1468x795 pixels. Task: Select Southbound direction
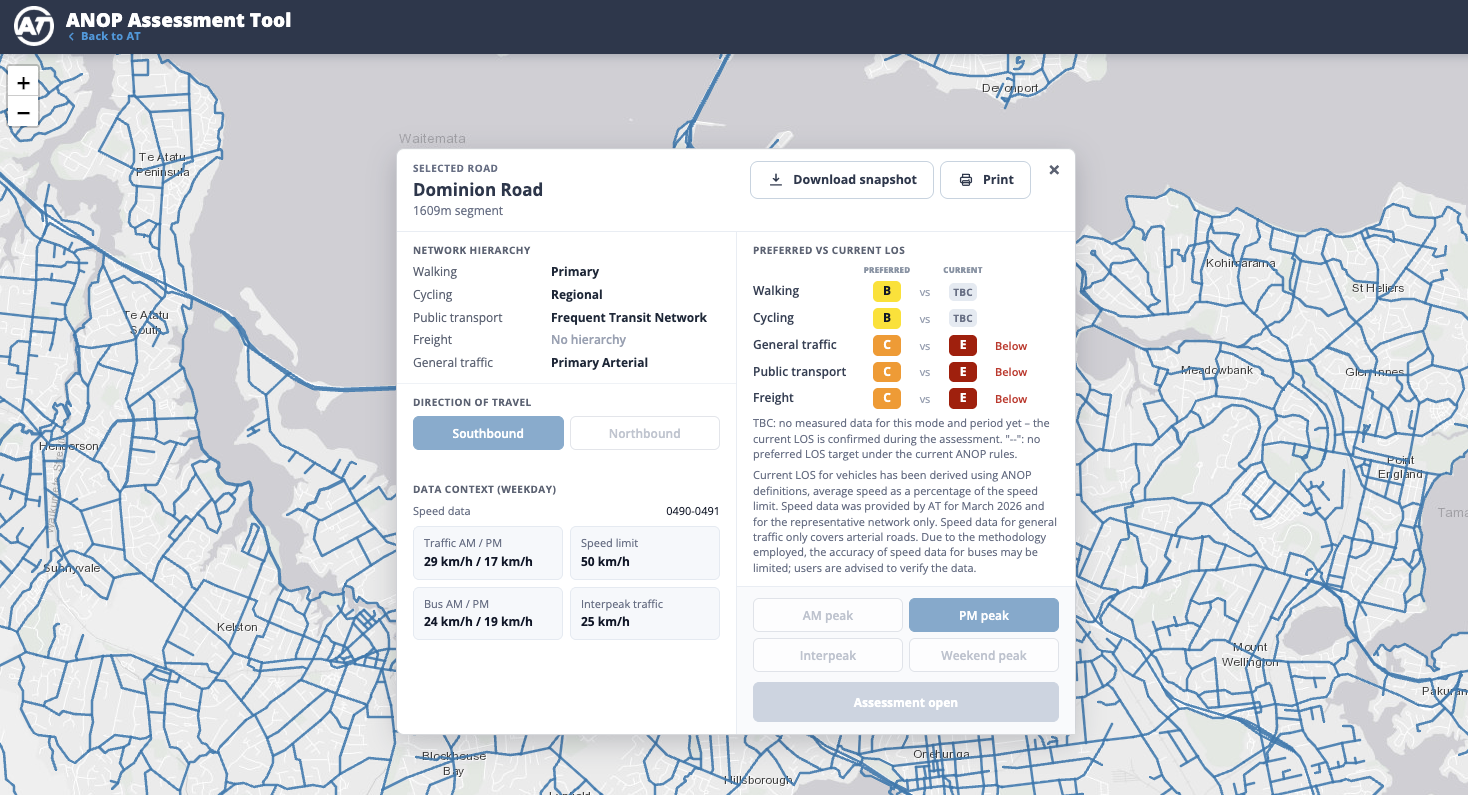488,433
